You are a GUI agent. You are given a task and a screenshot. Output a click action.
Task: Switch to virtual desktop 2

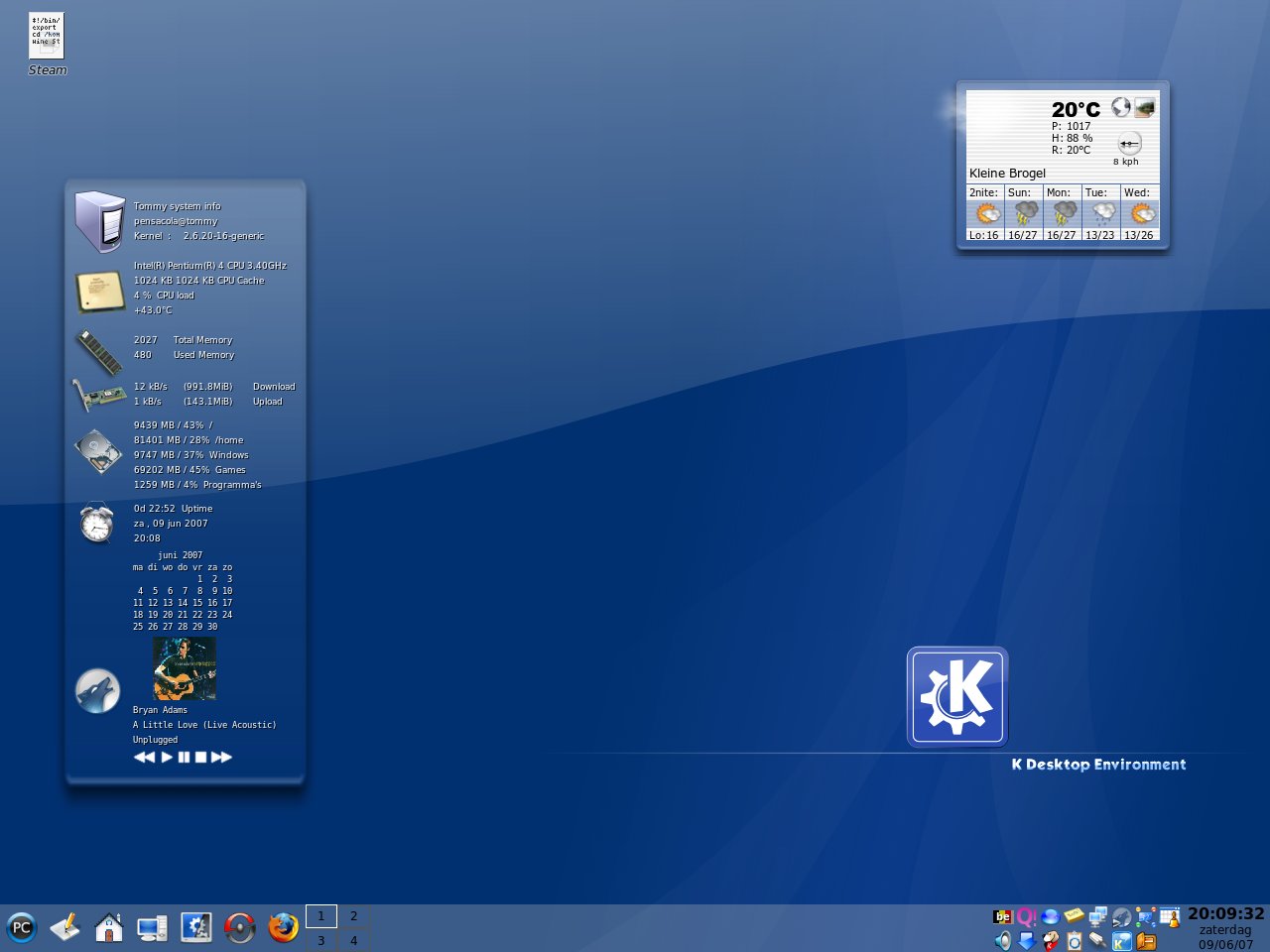[353, 916]
